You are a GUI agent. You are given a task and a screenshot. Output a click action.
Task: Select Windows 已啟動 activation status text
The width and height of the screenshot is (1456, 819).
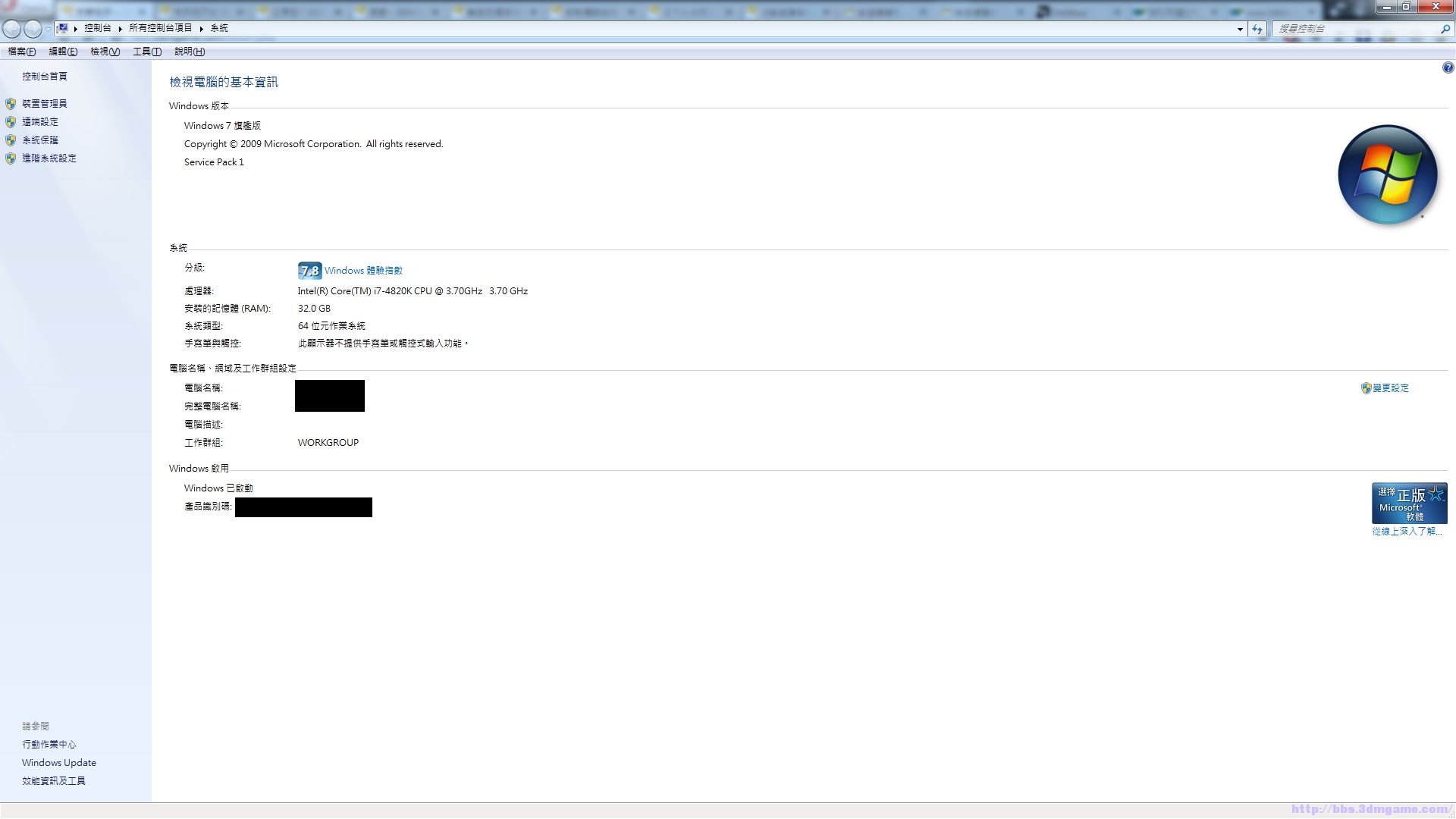(218, 488)
